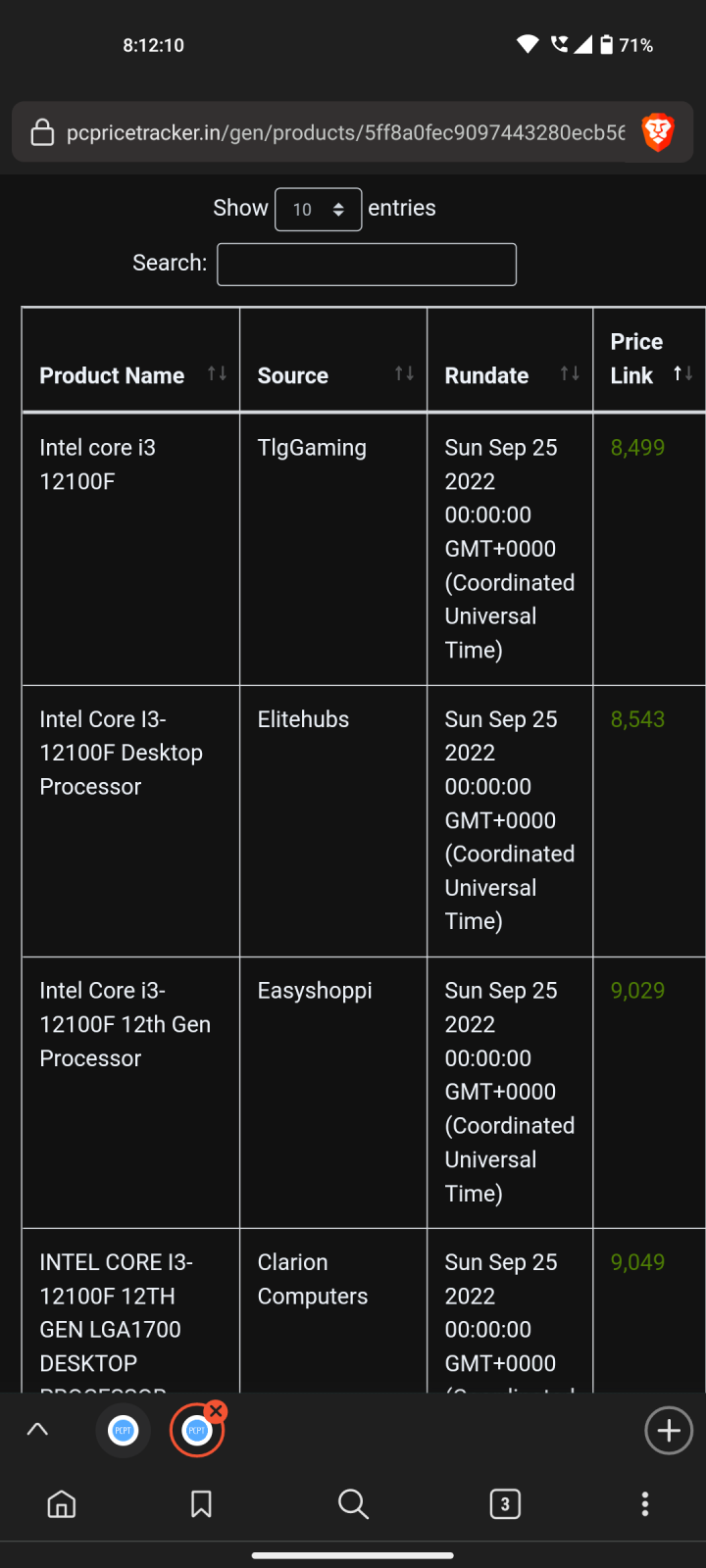Close the active tab with red X
The height and width of the screenshot is (1568, 706).
coord(217,1411)
